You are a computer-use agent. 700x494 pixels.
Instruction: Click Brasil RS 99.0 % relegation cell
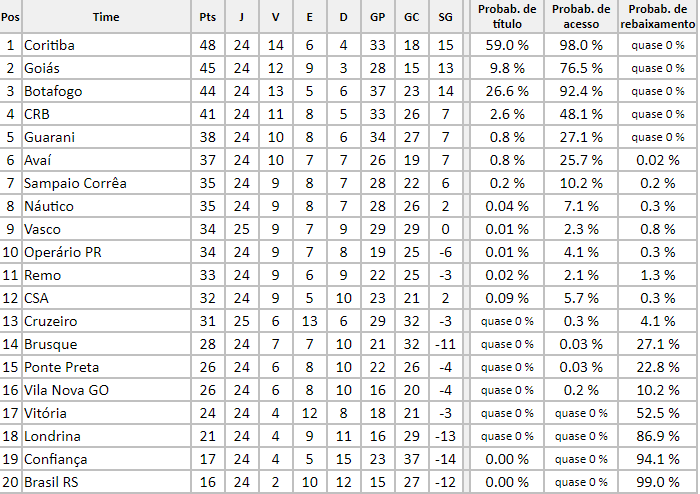coord(657,482)
